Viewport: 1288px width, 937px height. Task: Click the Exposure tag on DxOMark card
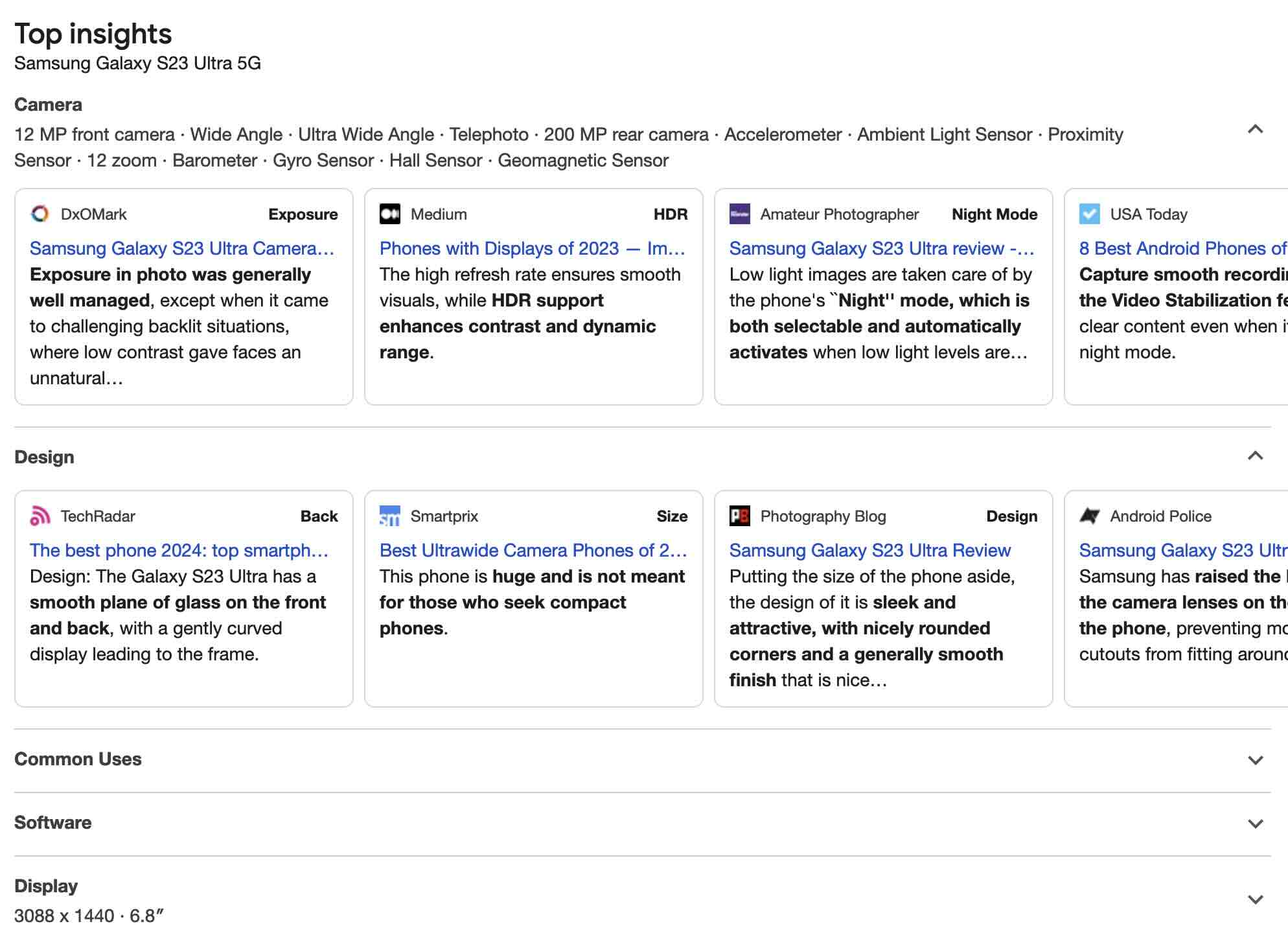click(303, 214)
